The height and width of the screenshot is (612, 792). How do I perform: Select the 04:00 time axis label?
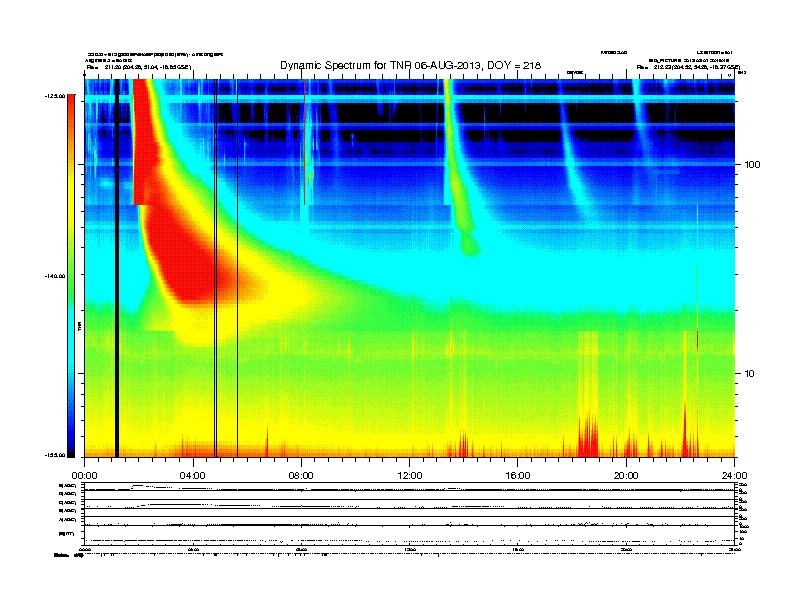193,476
